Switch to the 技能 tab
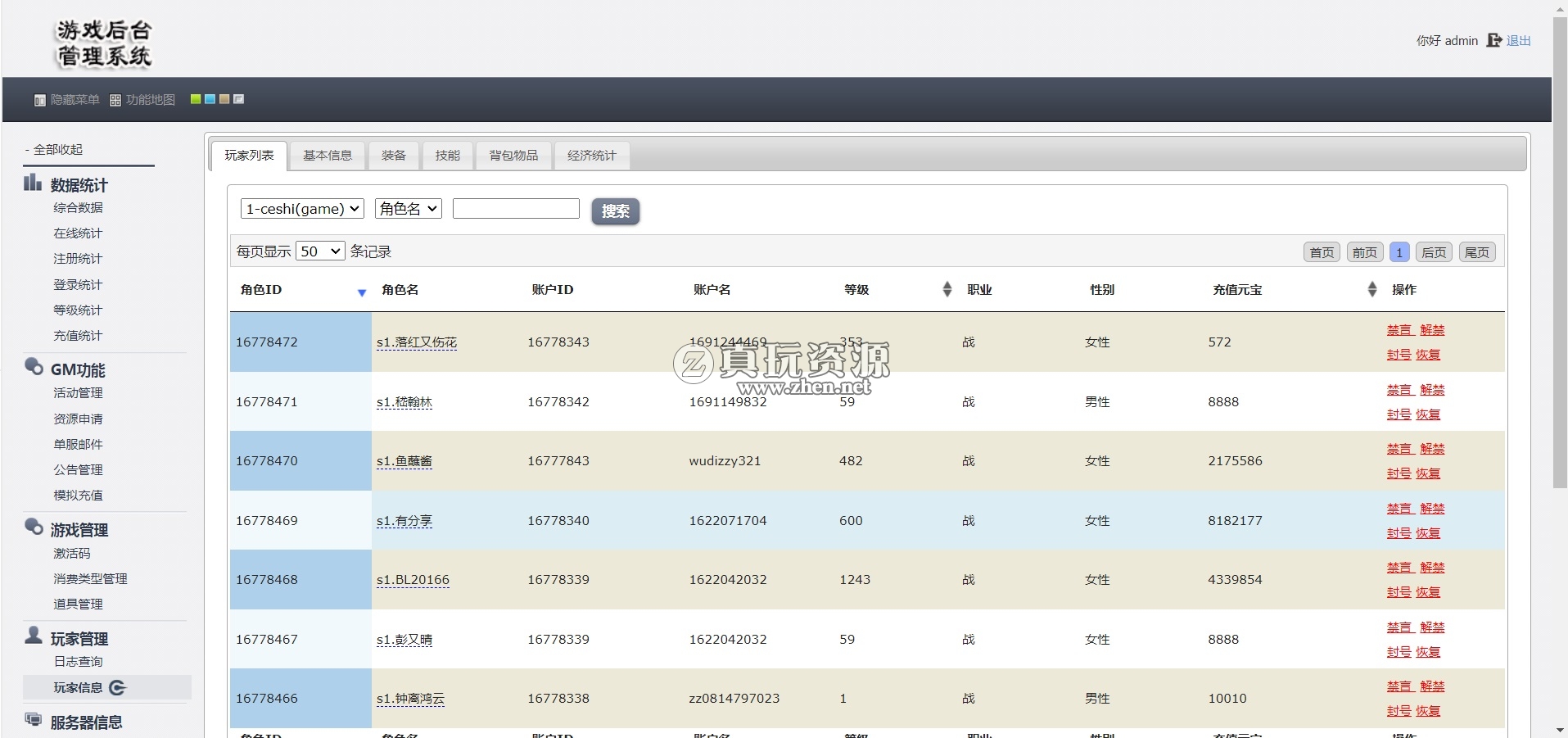Viewport: 1568px width, 738px height. pyautogui.click(x=448, y=156)
